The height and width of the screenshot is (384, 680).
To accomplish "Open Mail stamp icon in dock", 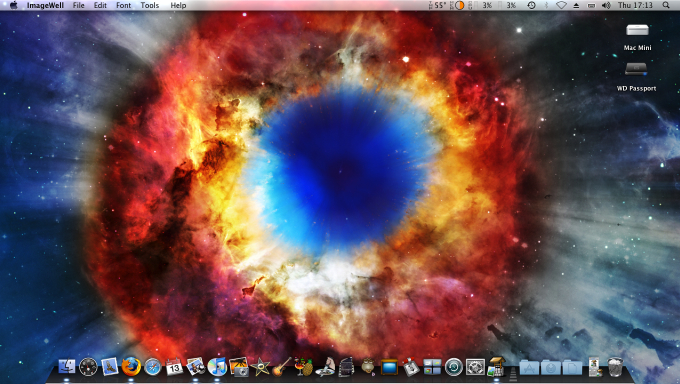I will coord(110,367).
